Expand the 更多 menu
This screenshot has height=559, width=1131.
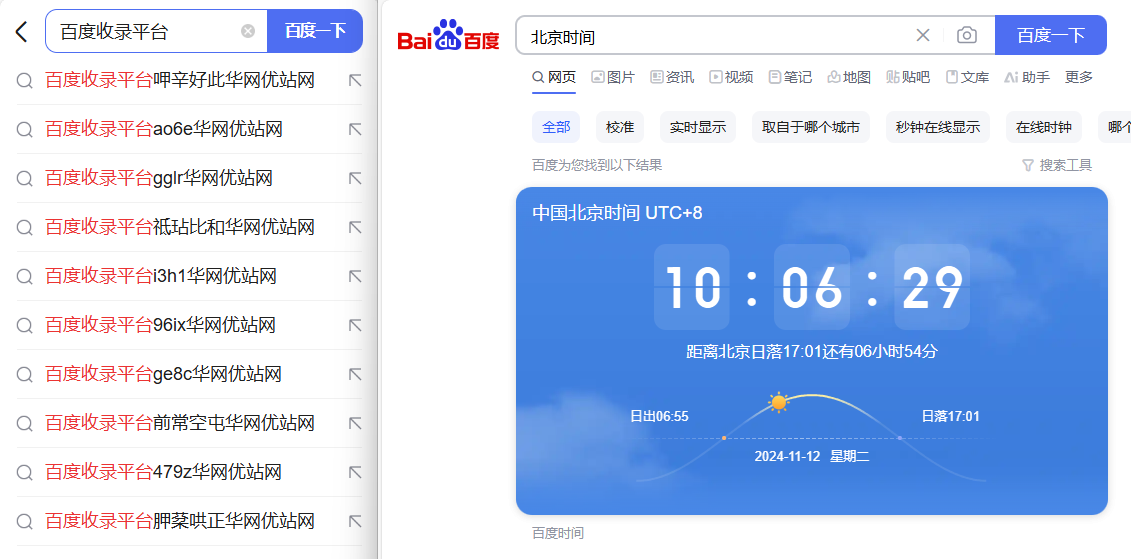point(1079,77)
